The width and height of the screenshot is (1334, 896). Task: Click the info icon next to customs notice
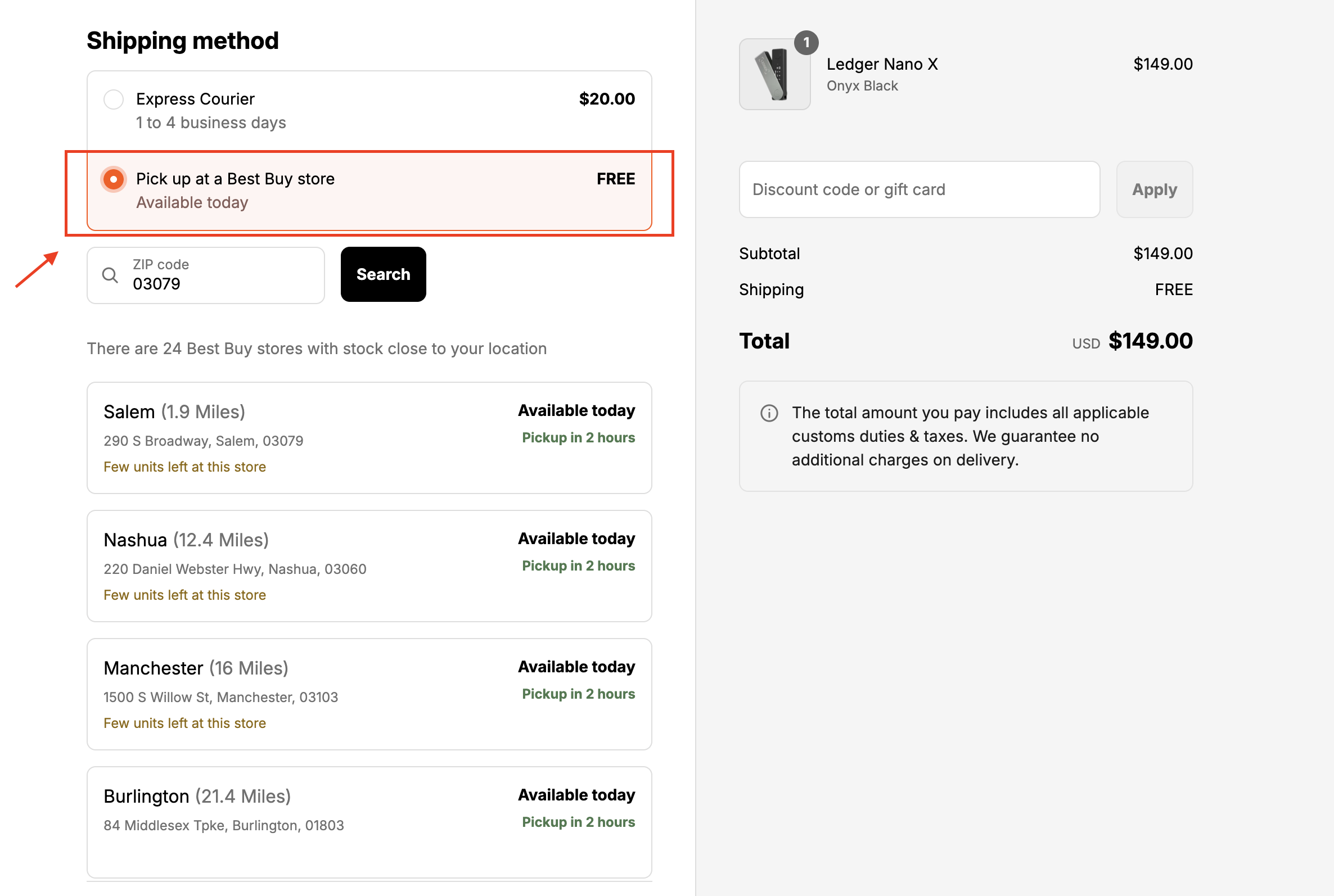[x=769, y=413]
